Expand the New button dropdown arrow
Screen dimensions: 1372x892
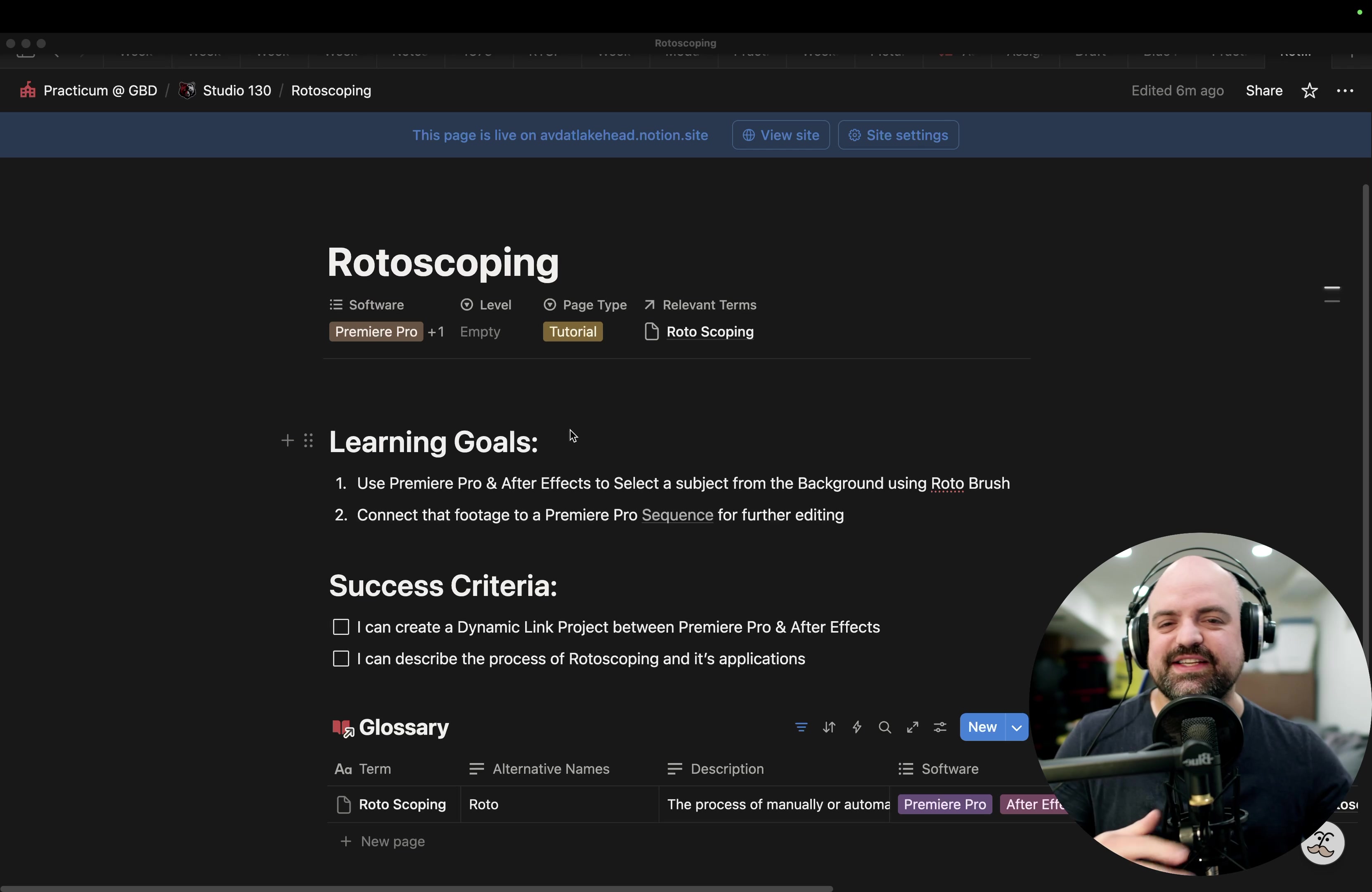1016,727
